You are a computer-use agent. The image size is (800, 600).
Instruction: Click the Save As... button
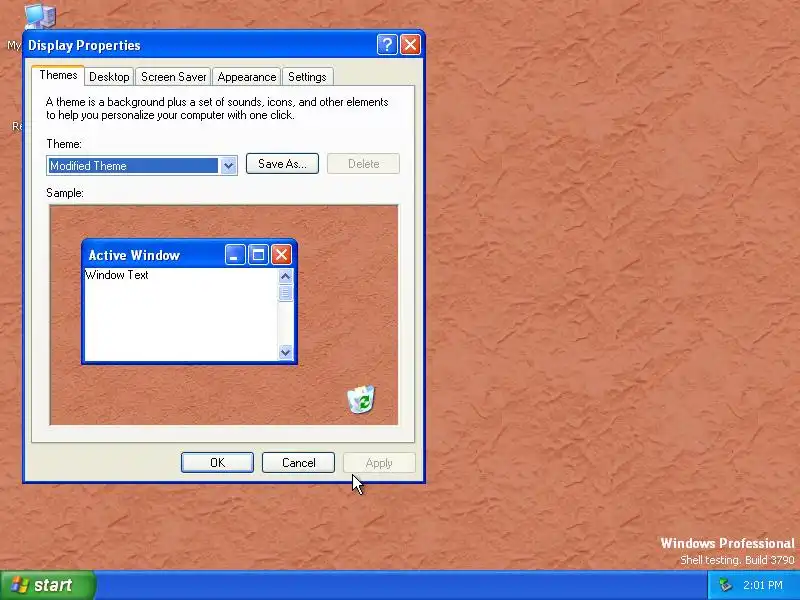(x=282, y=164)
